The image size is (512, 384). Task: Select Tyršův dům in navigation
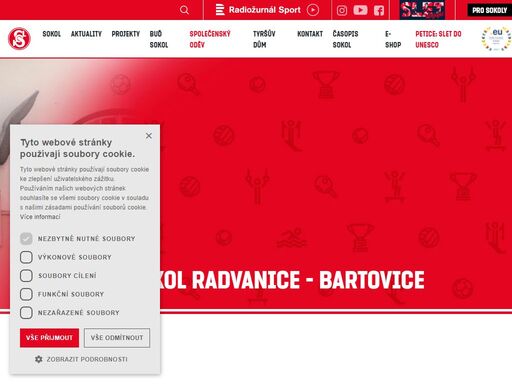click(x=264, y=39)
